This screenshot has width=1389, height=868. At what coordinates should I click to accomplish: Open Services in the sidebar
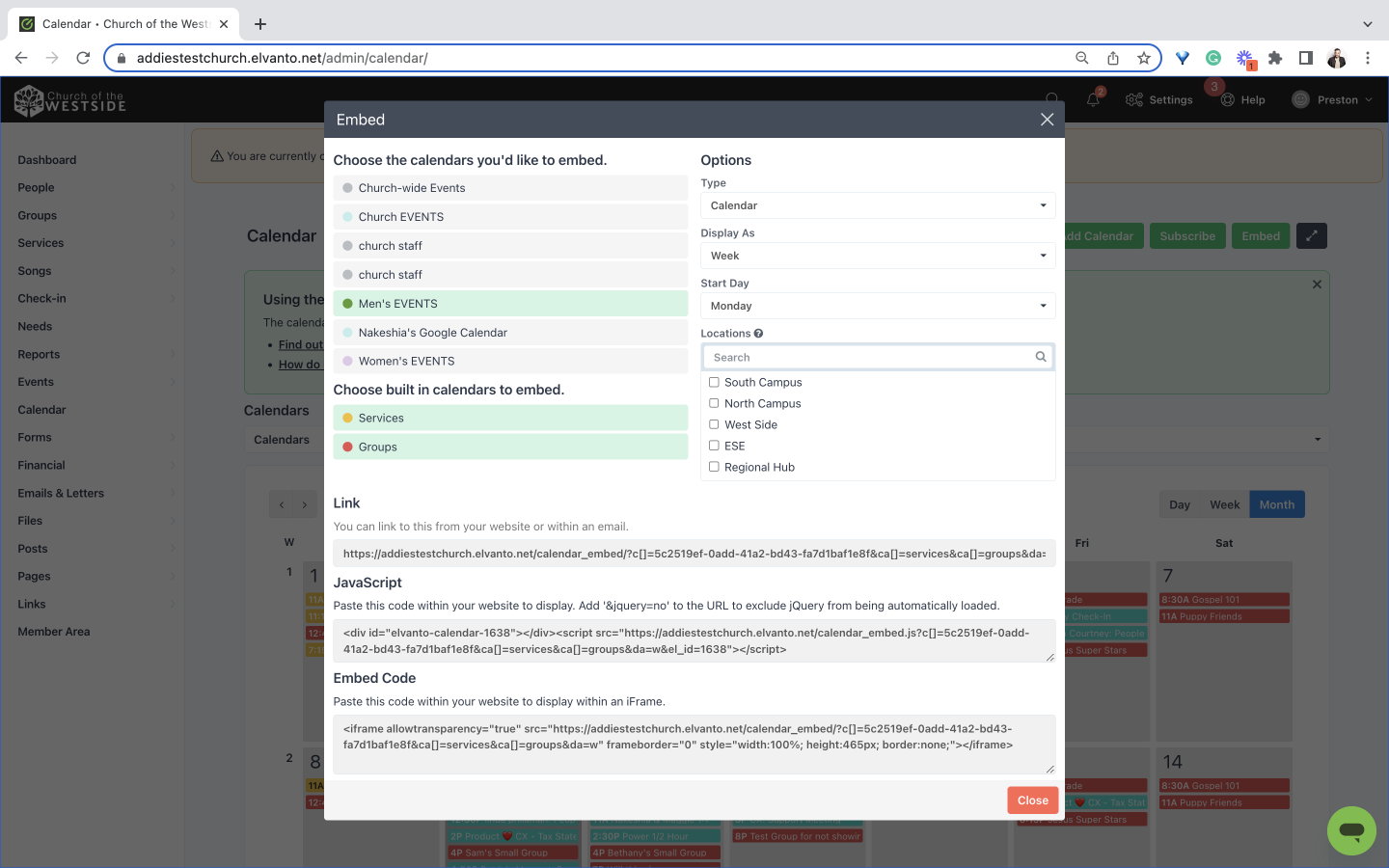click(41, 243)
